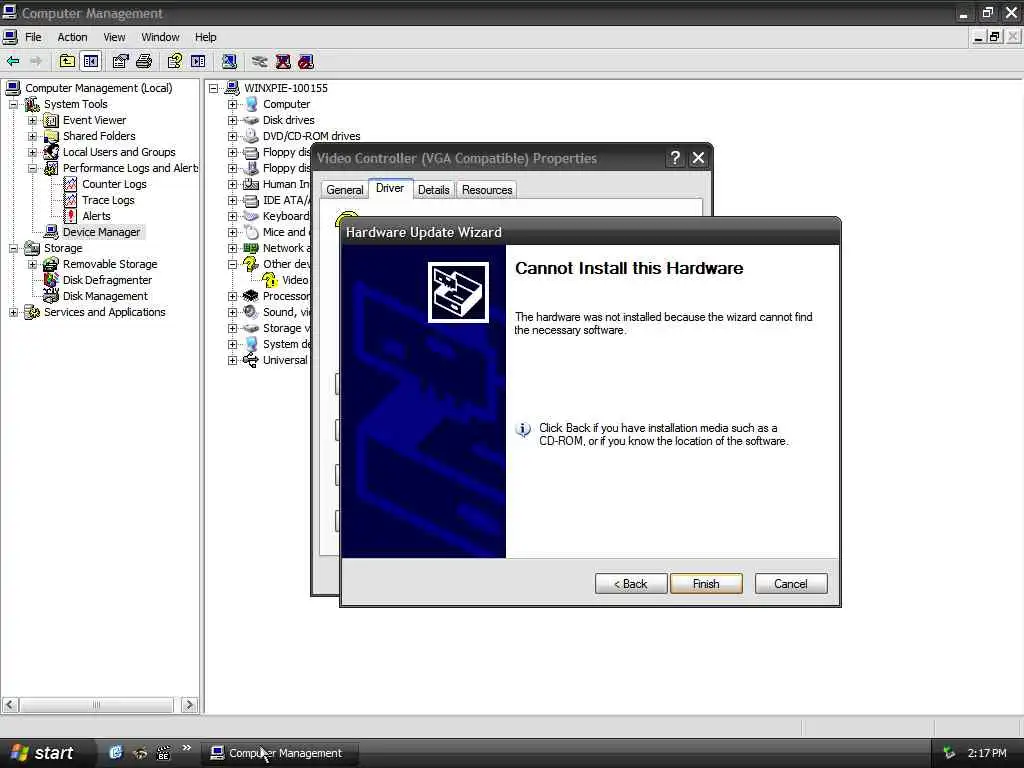Image resolution: width=1024 pixels, height=768 pixels.
Task: Expand Services and Applications node
Action: tap(13, 312)
